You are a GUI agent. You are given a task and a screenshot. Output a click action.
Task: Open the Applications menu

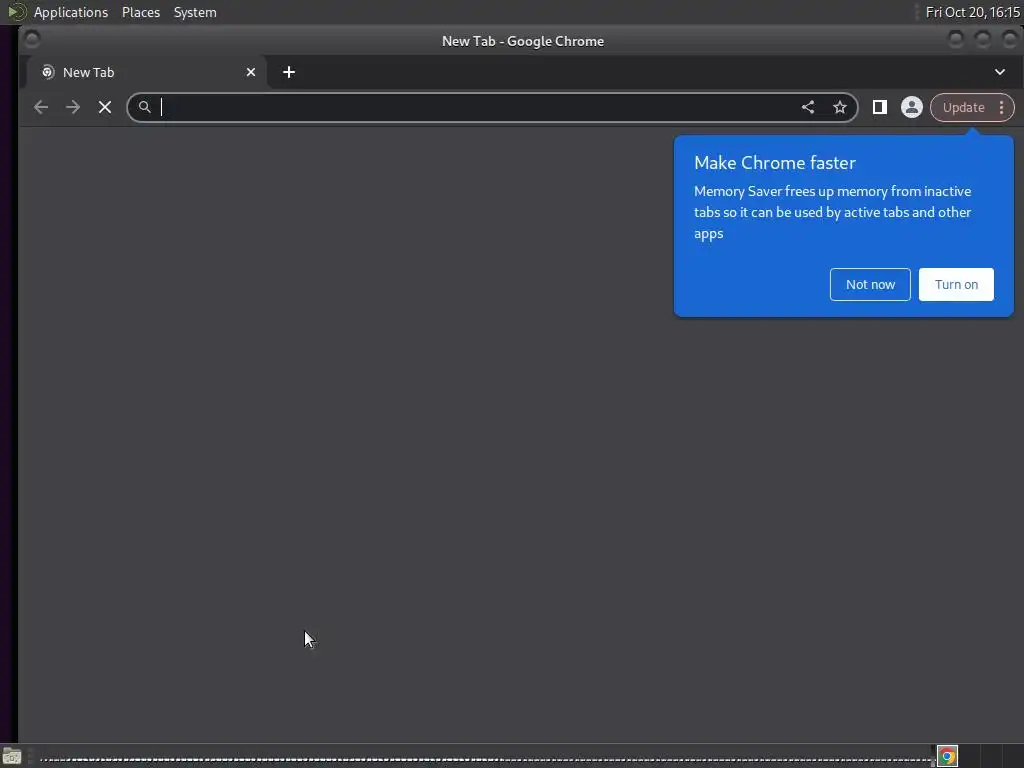tap(71, 12)
